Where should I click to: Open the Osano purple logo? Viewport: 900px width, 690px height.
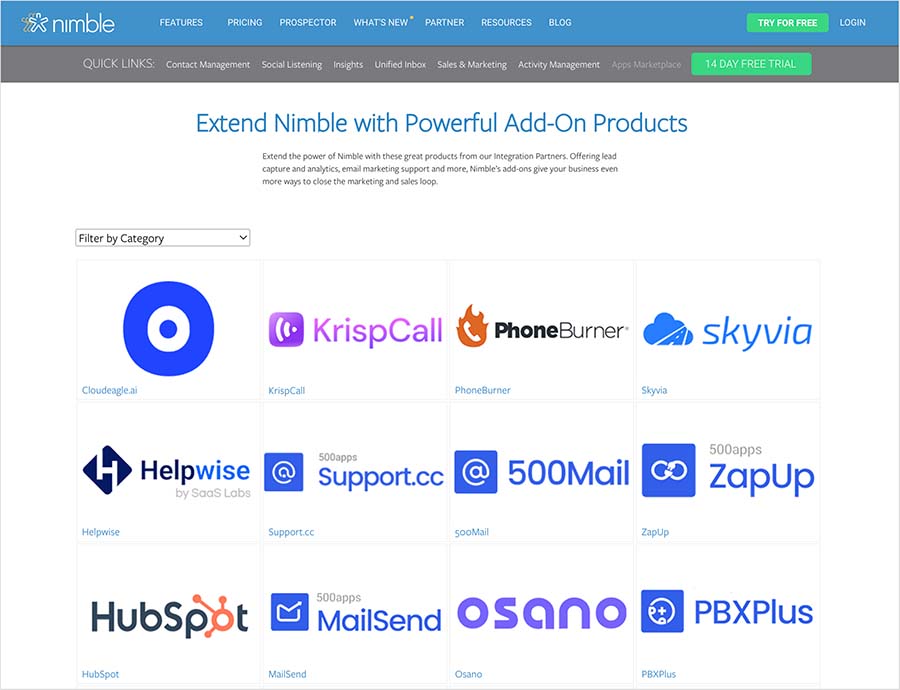[x=542, y=613]
